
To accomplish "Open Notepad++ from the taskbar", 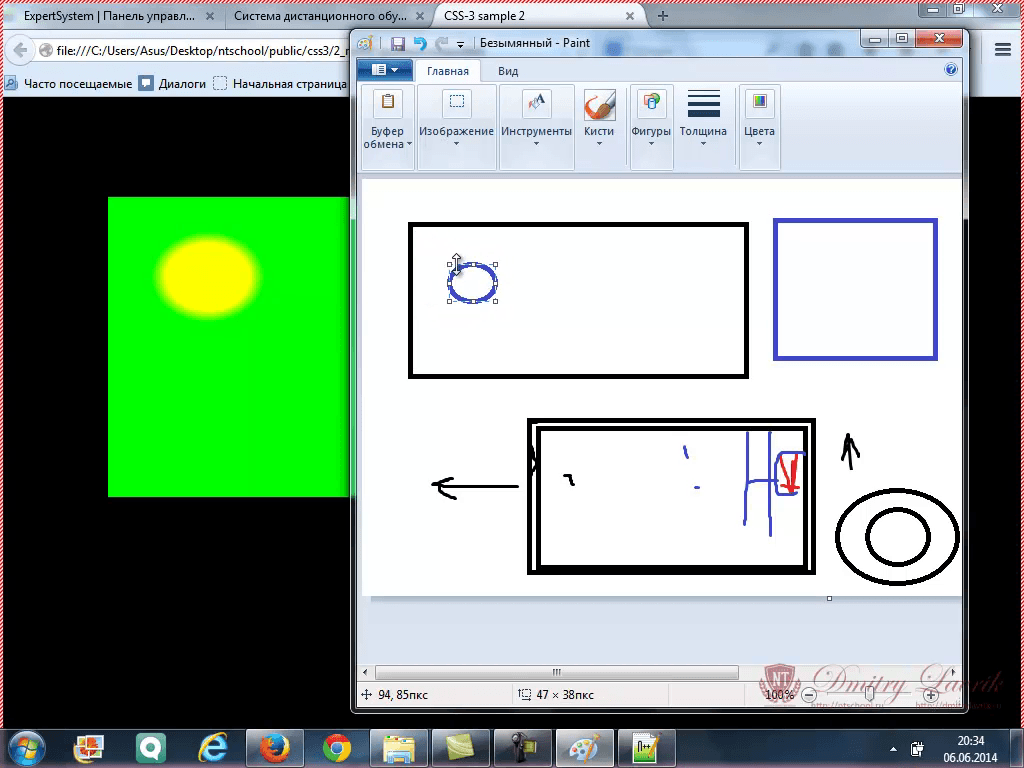I will click(x=647, y=748).
